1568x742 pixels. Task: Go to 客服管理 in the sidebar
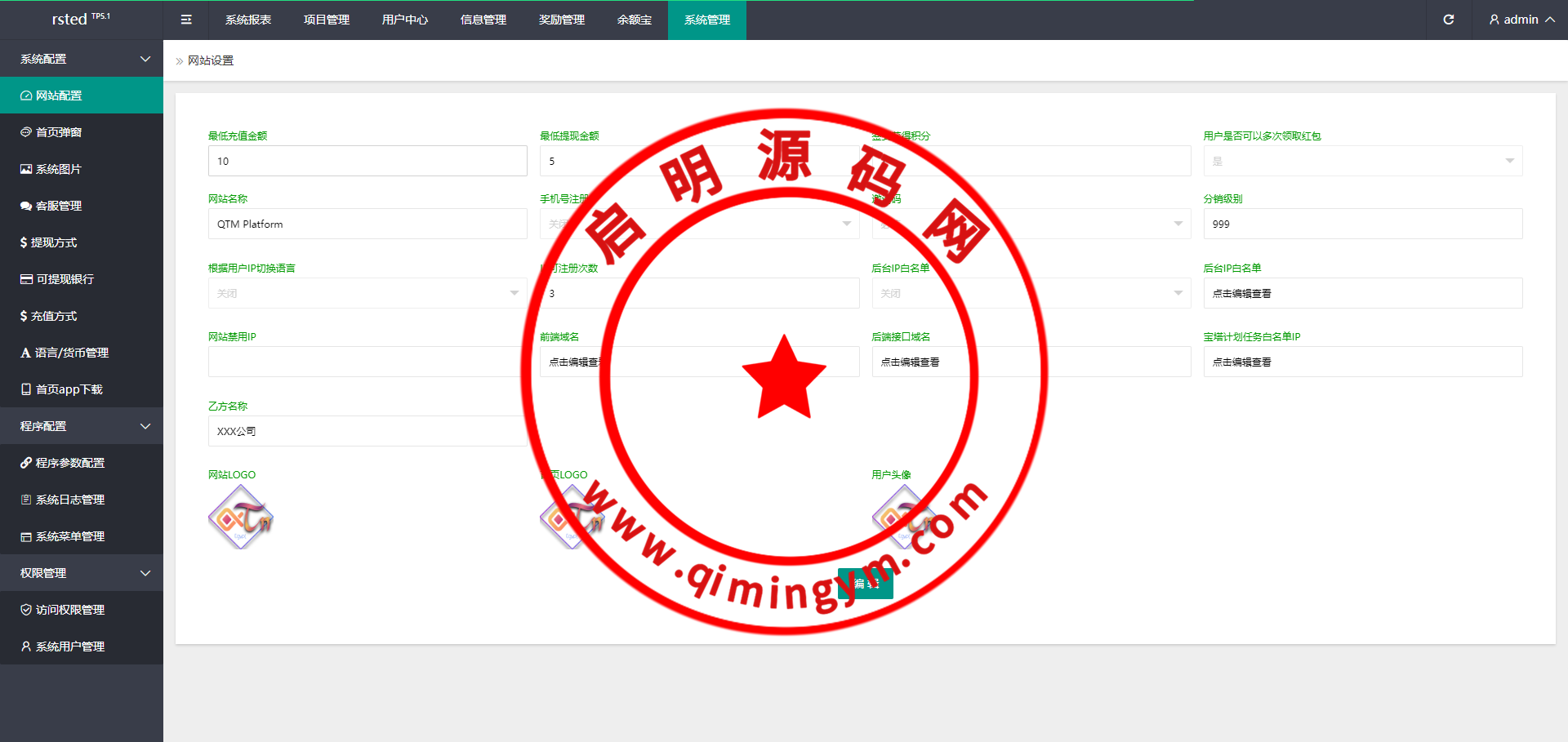(x=59, y=206)
